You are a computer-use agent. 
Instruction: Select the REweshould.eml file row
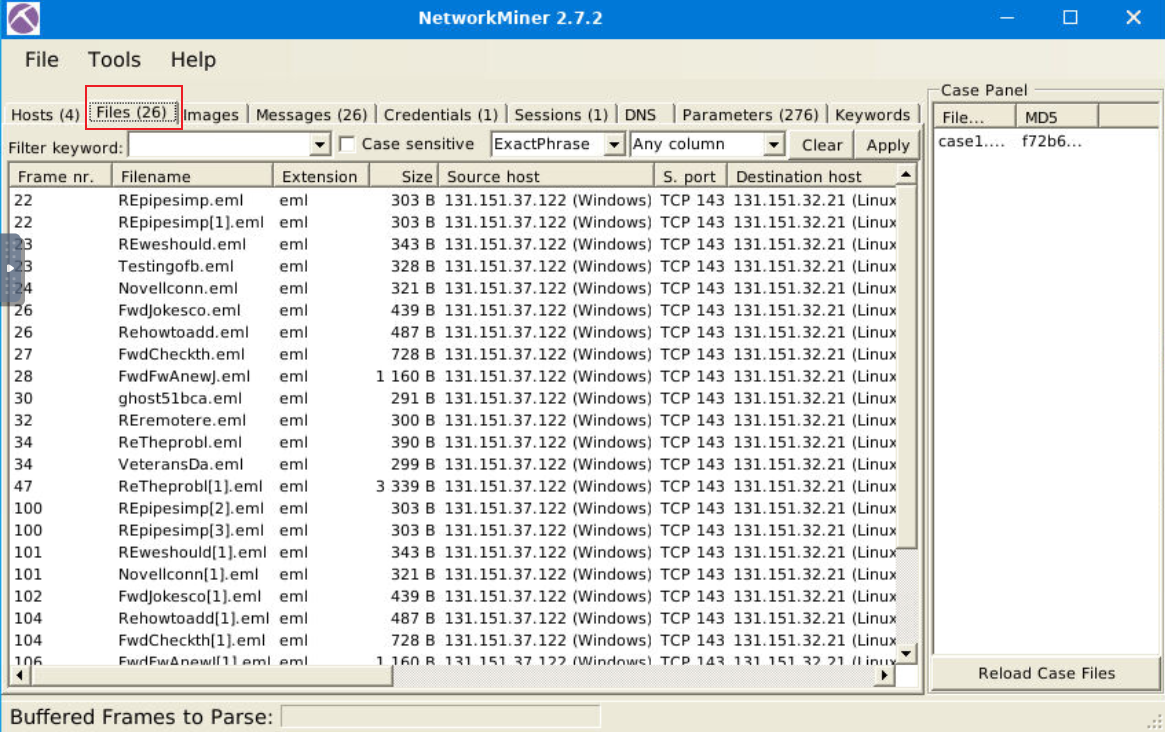[454, 244]
